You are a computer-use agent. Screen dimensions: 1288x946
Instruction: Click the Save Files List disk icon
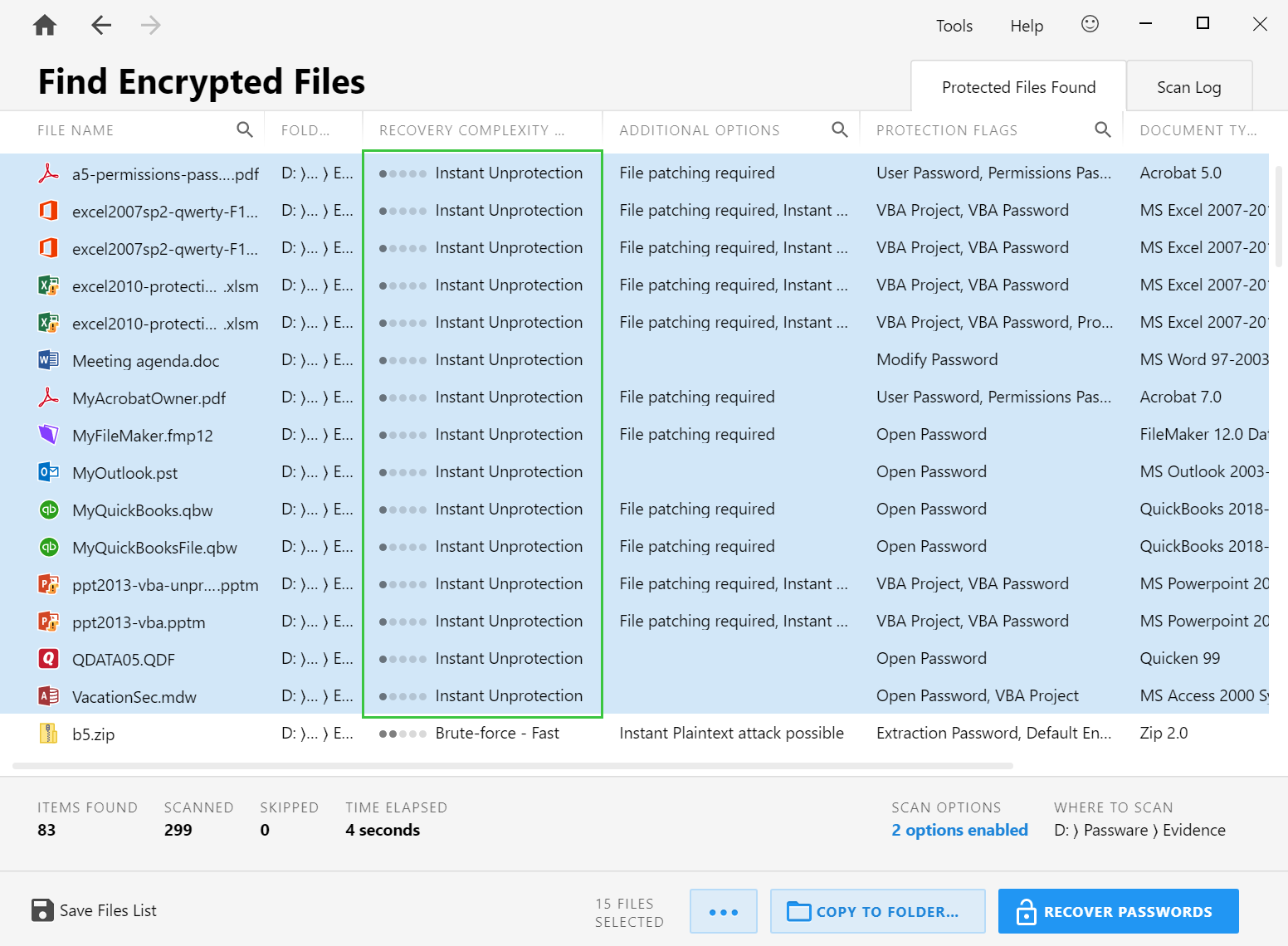[42, 910]
